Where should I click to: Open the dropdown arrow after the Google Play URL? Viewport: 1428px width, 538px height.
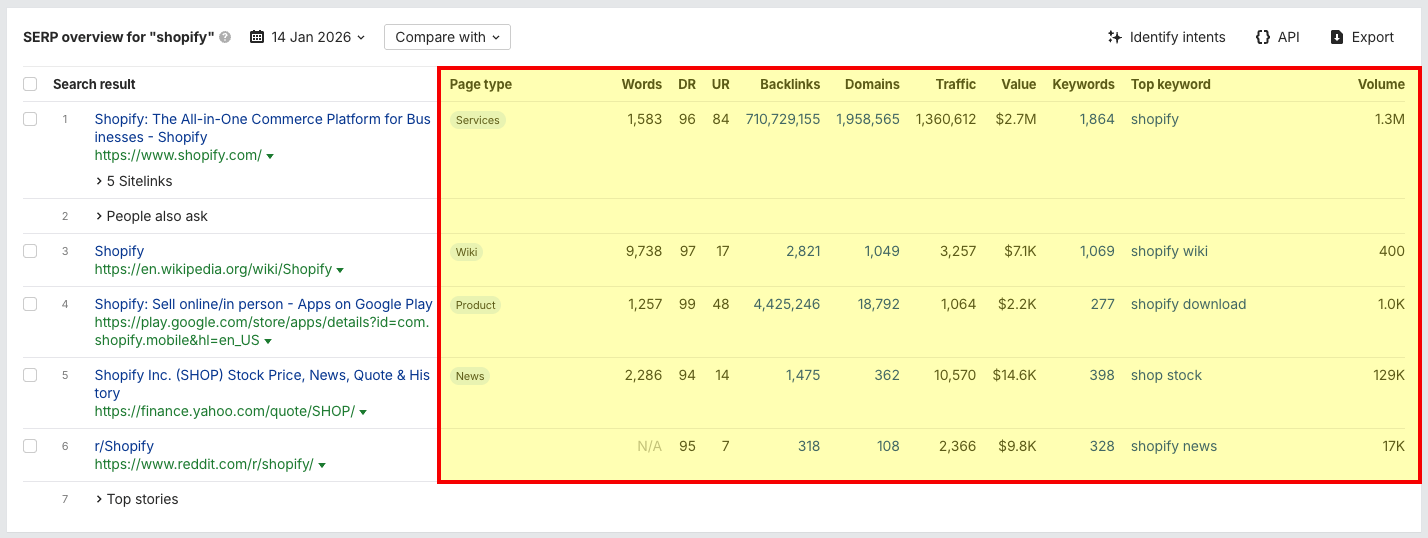pos(269,341)
